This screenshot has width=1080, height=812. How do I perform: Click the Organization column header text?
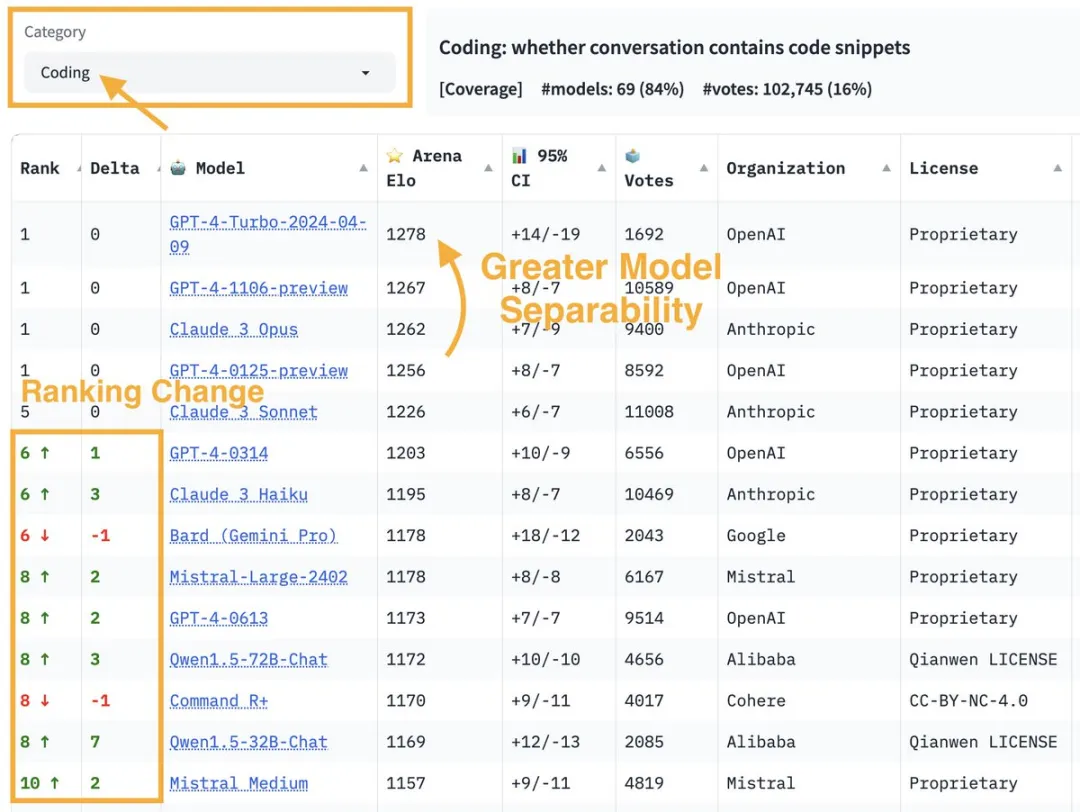point(785,168)
